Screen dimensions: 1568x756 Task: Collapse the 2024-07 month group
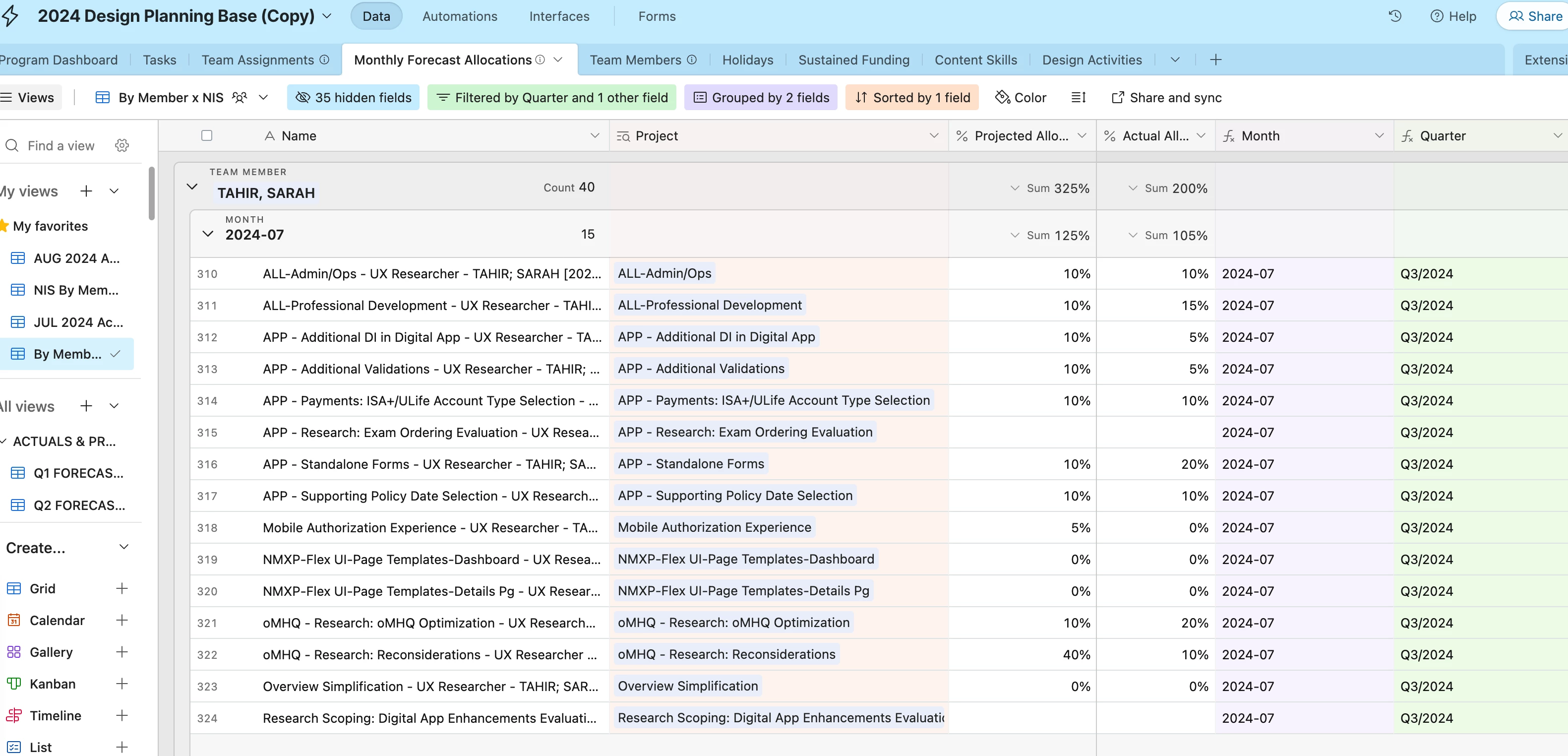[x=208, y=234]
